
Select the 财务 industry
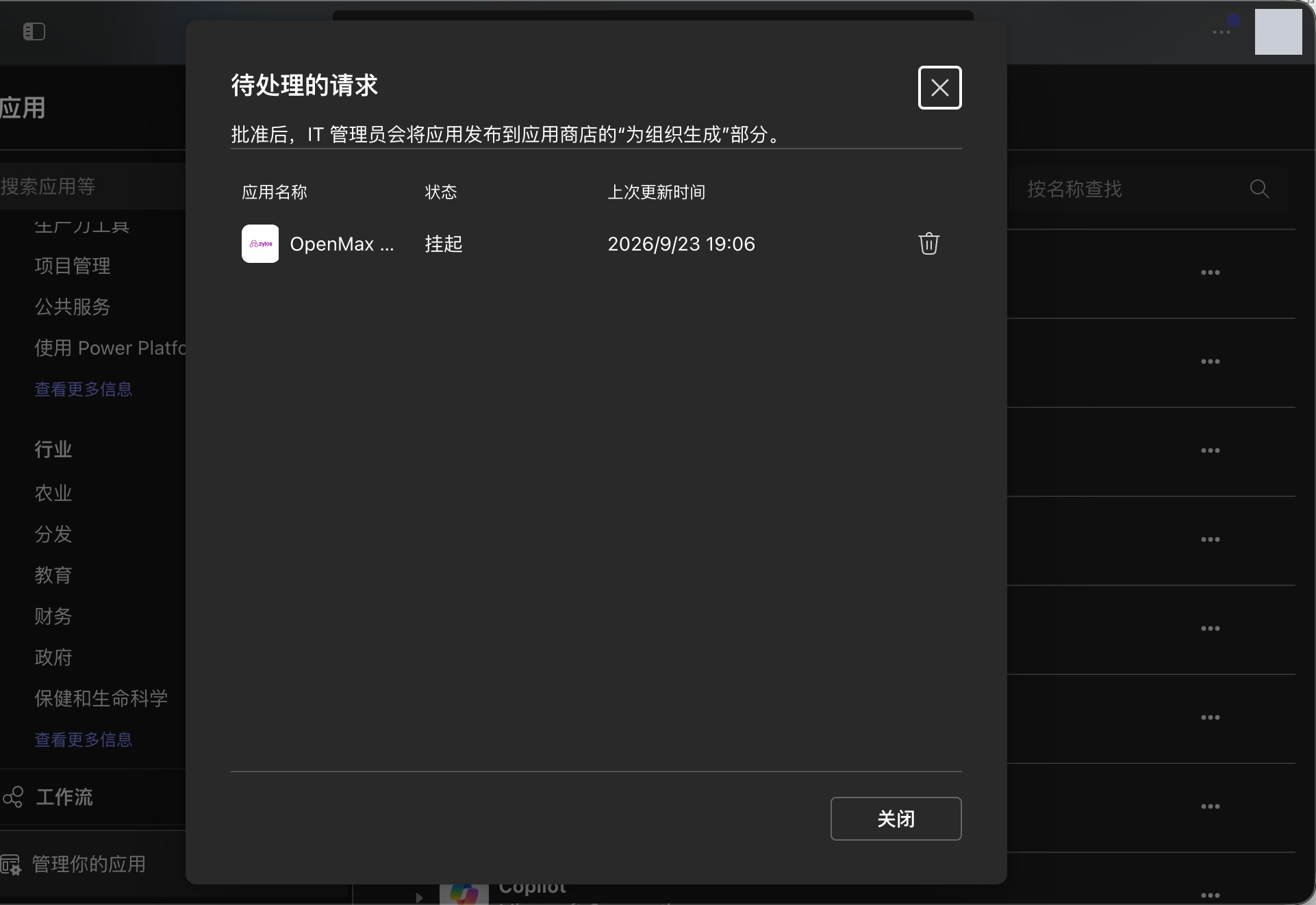[53, 616]
